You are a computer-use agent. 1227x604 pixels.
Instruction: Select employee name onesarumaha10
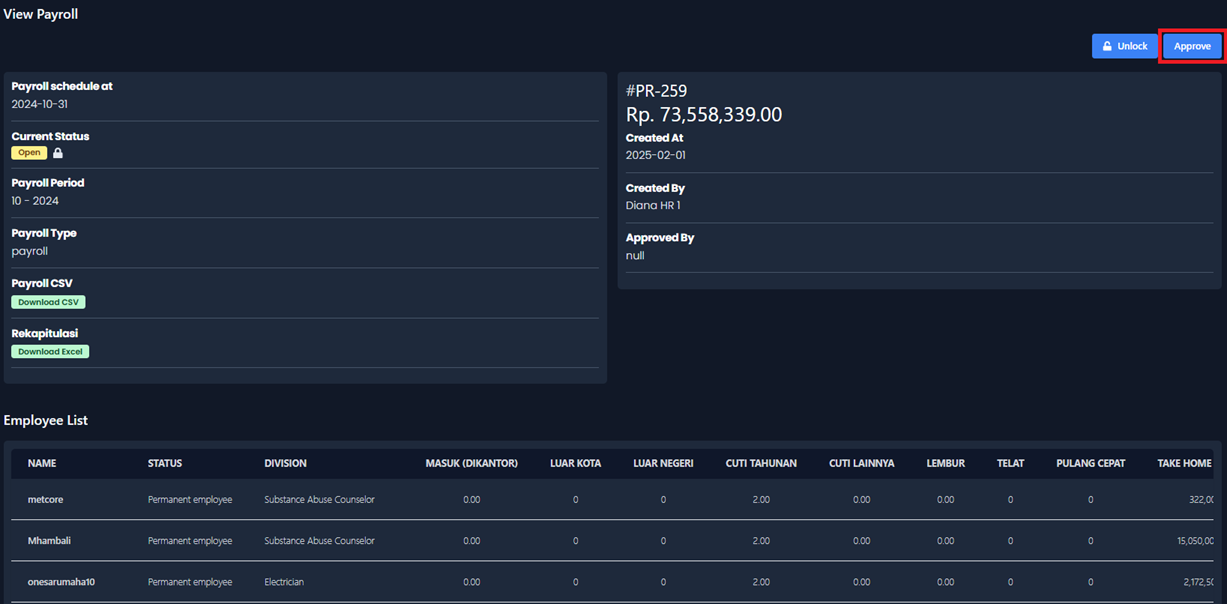tap(61, 582)
